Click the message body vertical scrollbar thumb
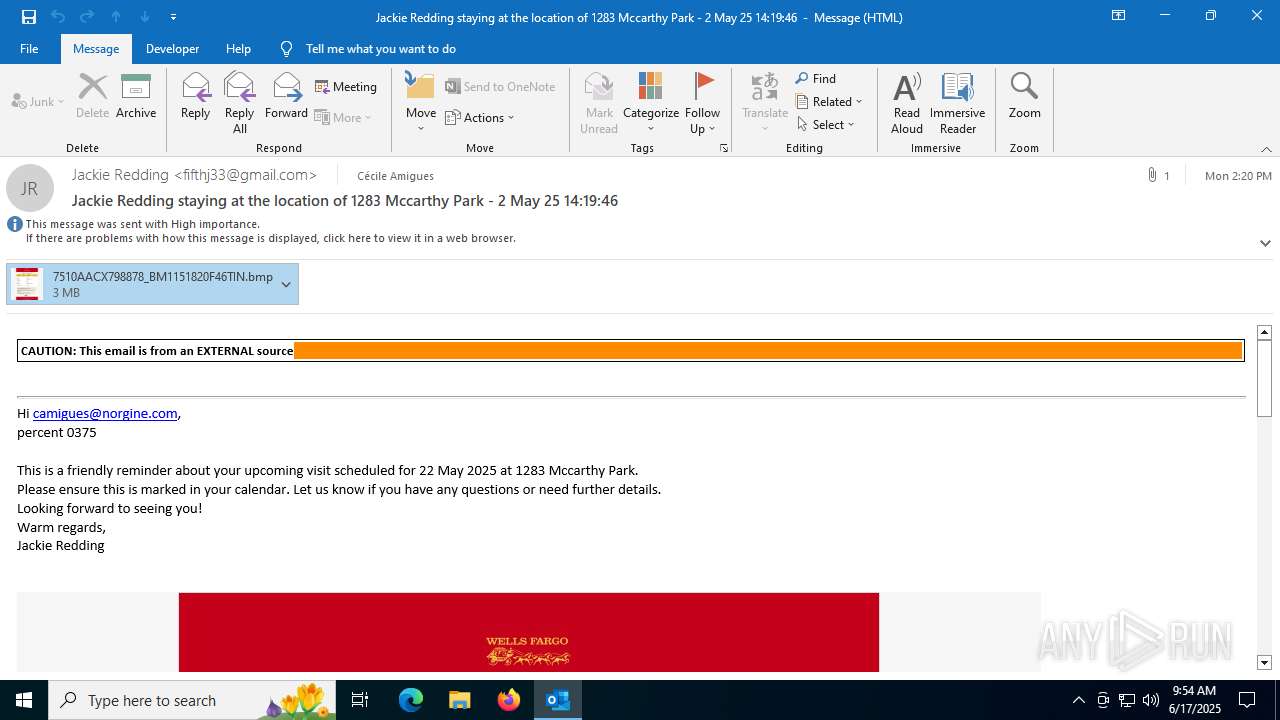 click(1264, 378)
